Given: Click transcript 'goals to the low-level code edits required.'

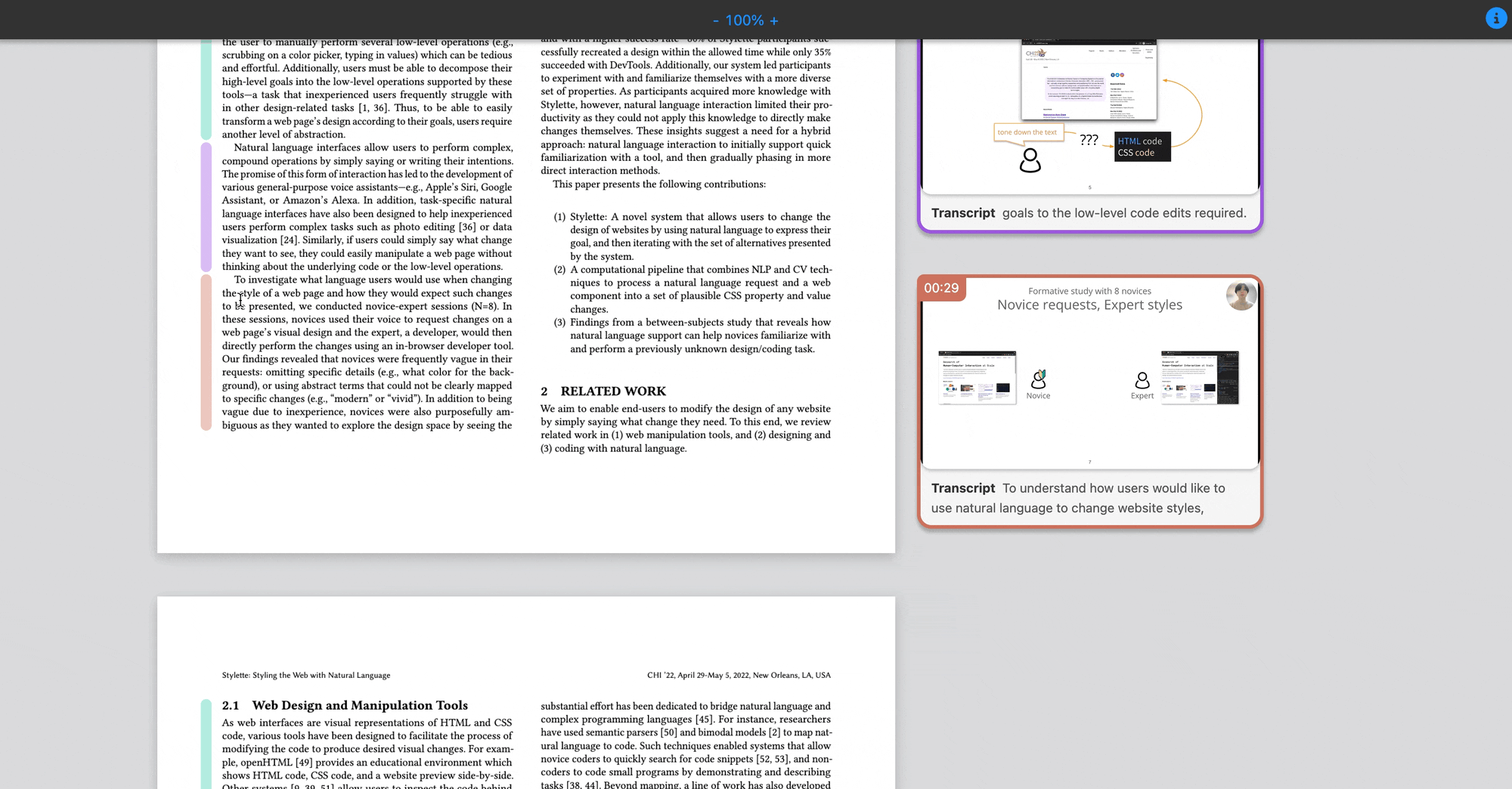Looking at the screenshot, I should pos(1124,213).
